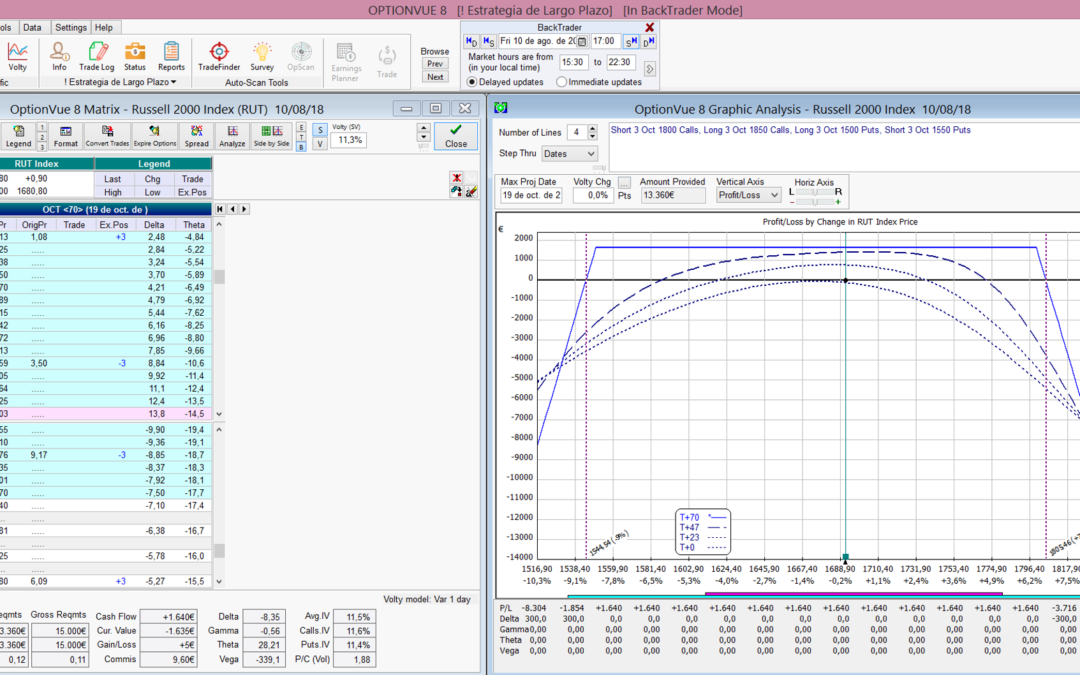The height and width of the screenshot is (675, 1080).
Task: Expand BackTrader panel with chevron button
Action: (650, 69)
